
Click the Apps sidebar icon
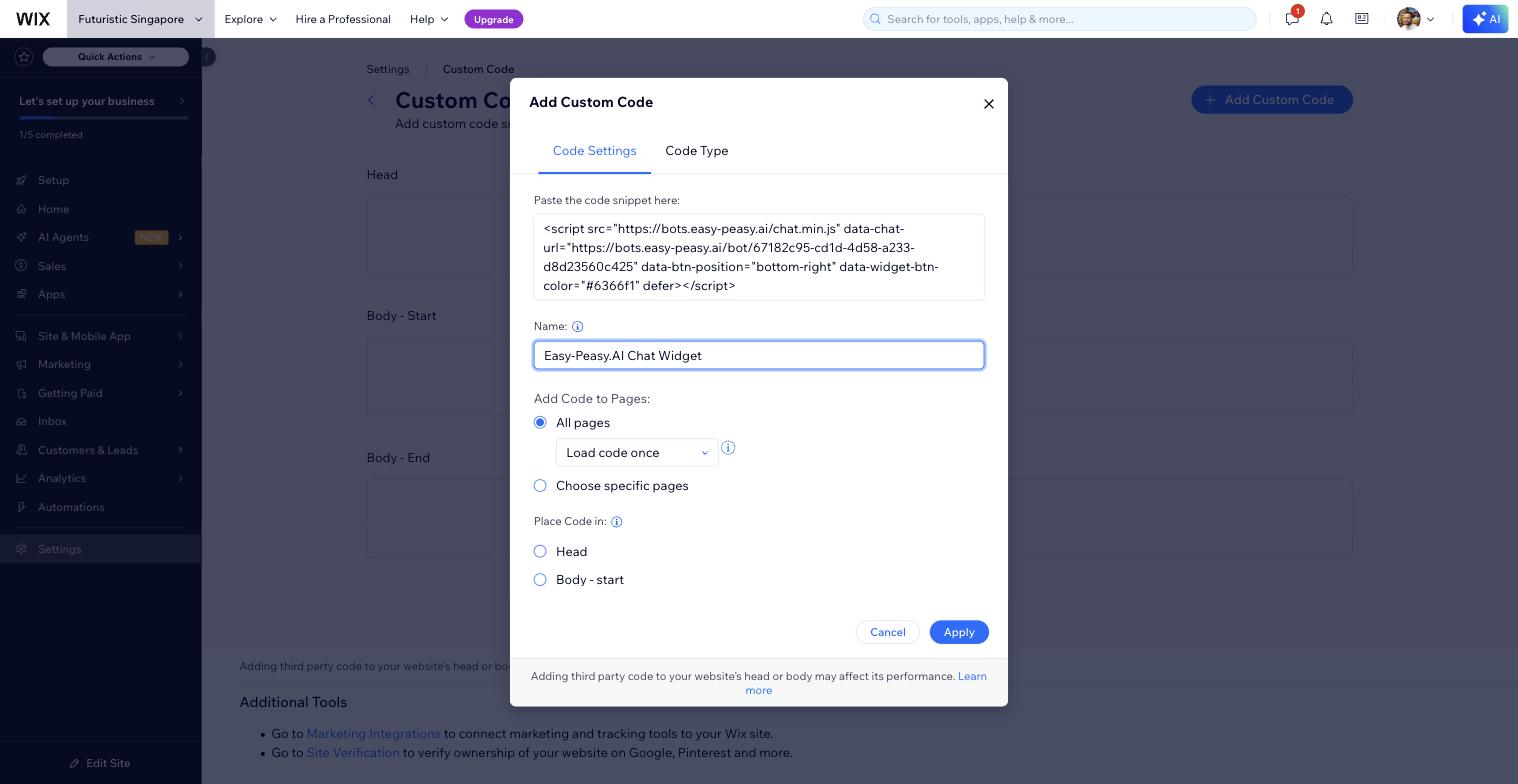22,295
